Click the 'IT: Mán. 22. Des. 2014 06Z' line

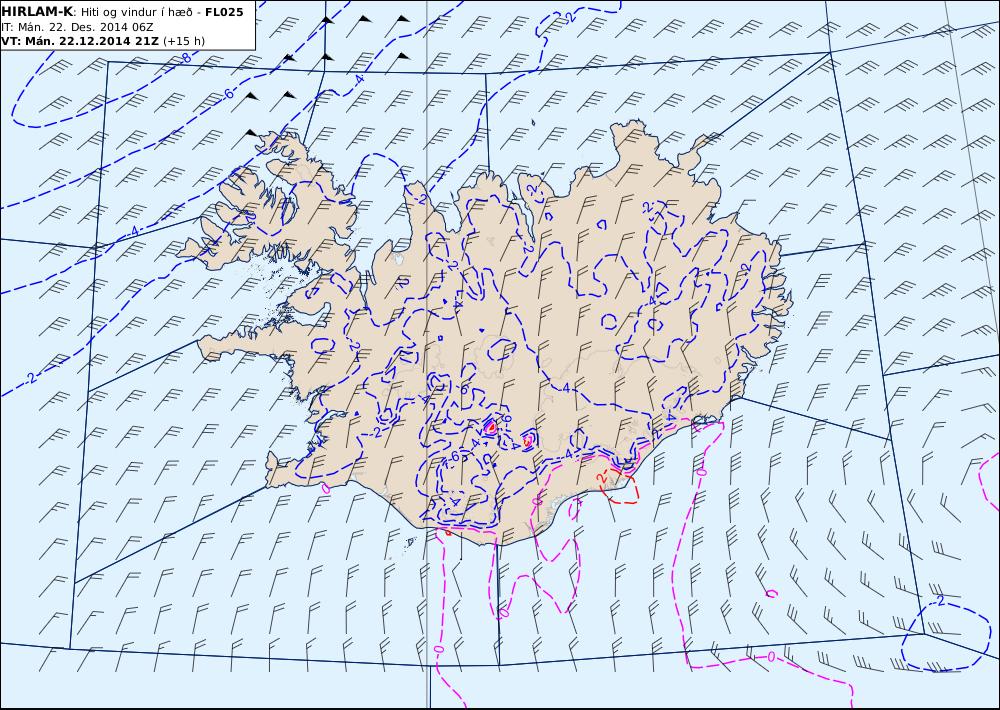[x=77, y=27]
